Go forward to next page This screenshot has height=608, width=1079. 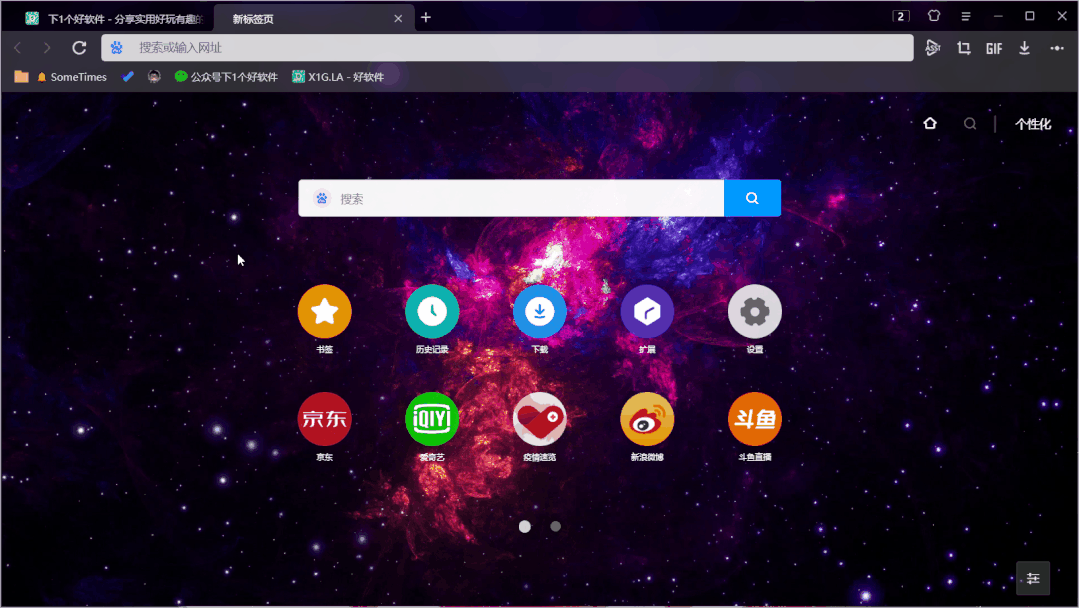click(47, 47)
